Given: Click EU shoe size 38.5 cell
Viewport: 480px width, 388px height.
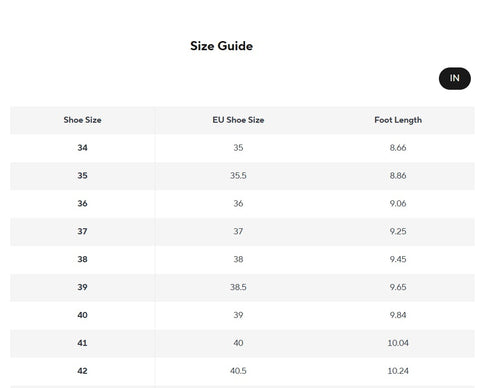Looking at the screenshot, I should tap(238, 287).
